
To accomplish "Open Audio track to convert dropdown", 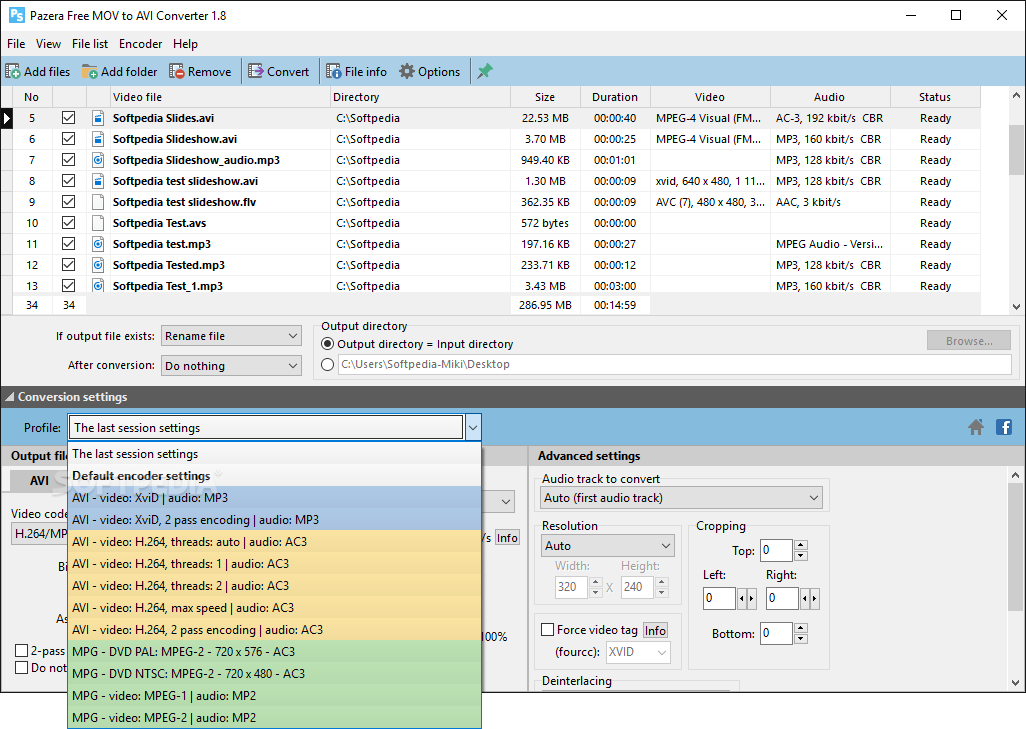I will tap(681, 498).
